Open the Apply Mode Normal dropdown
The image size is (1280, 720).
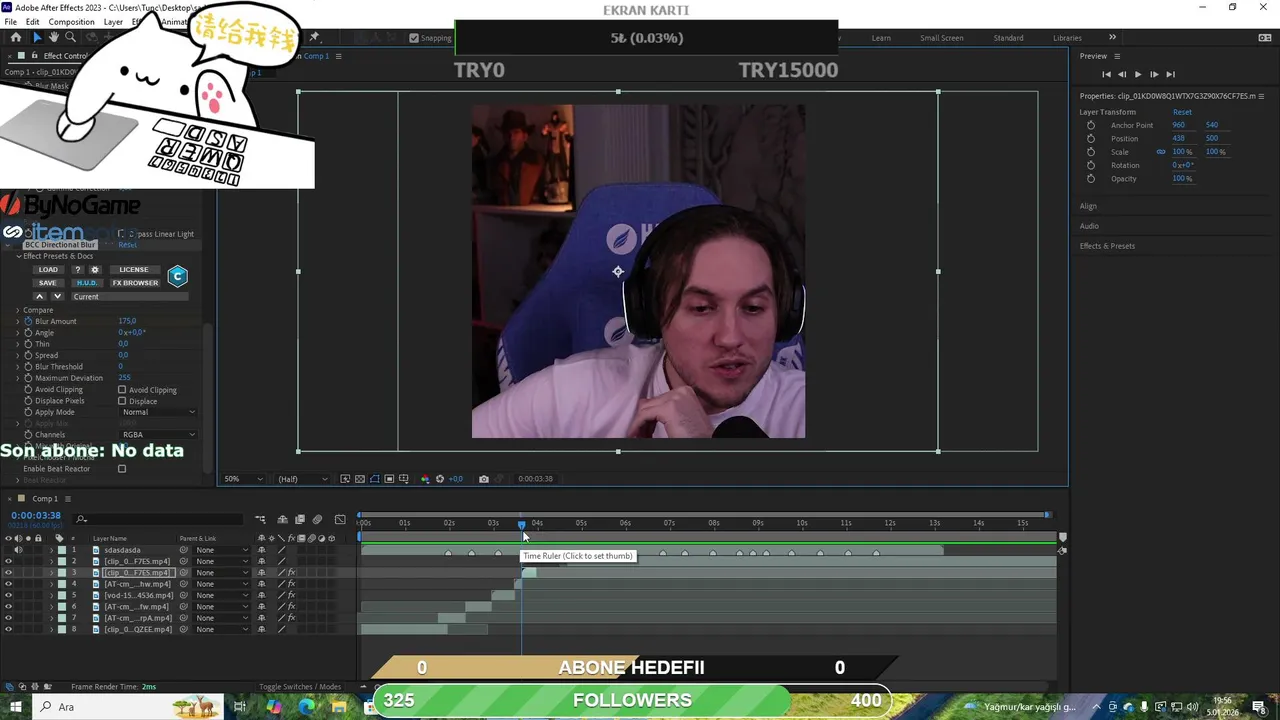click(158, 412)
